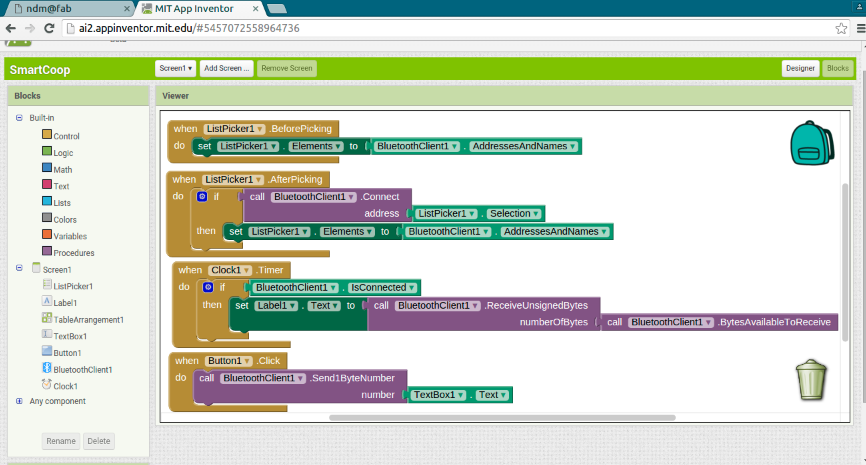The image size is (866, 465).
Task: Select the Control blocks color icon
Action: click(x=47, y=134)
